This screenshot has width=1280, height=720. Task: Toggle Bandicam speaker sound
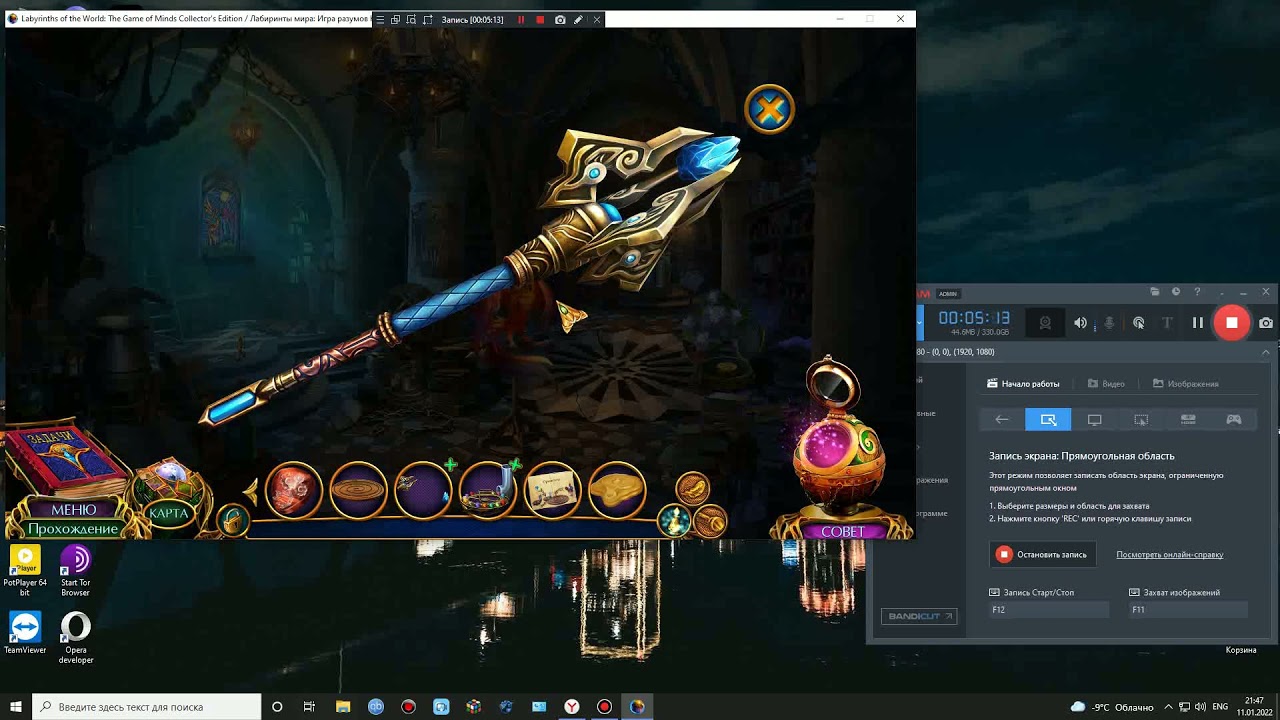pyautogui.click(x=1080, y=323)
